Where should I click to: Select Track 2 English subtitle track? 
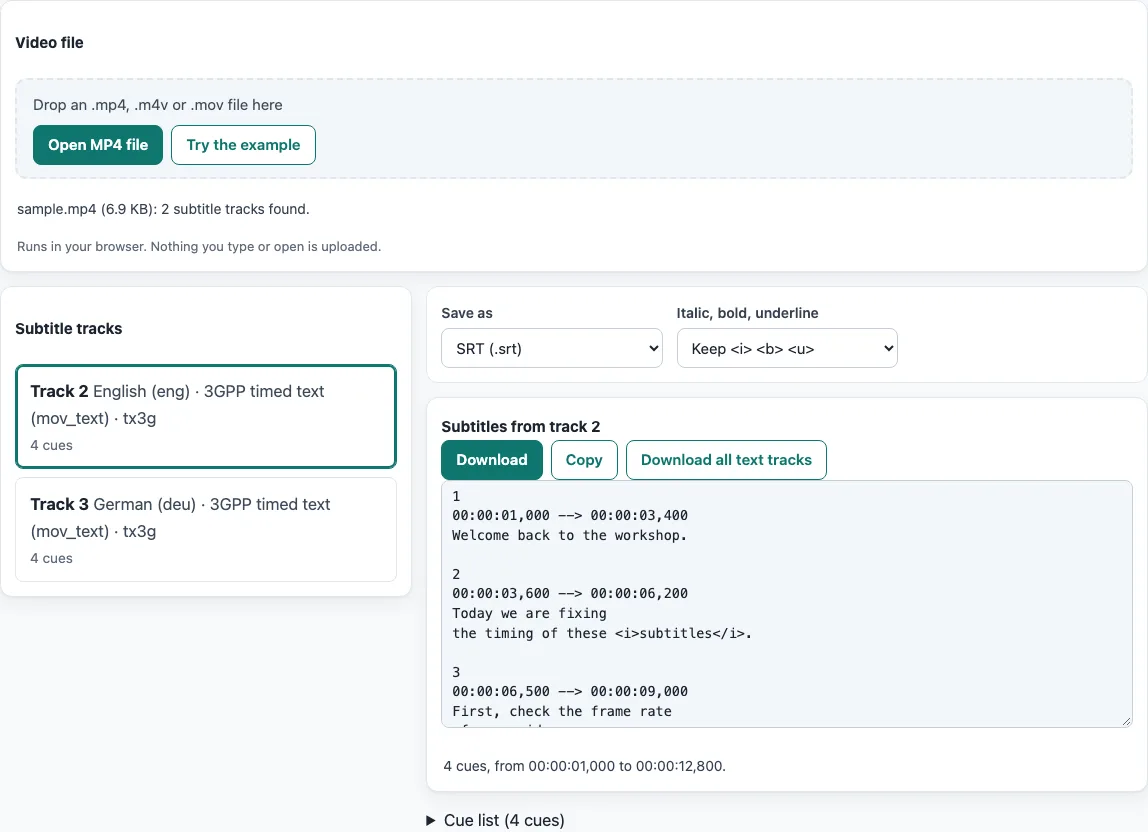click(x=206, y=416)
